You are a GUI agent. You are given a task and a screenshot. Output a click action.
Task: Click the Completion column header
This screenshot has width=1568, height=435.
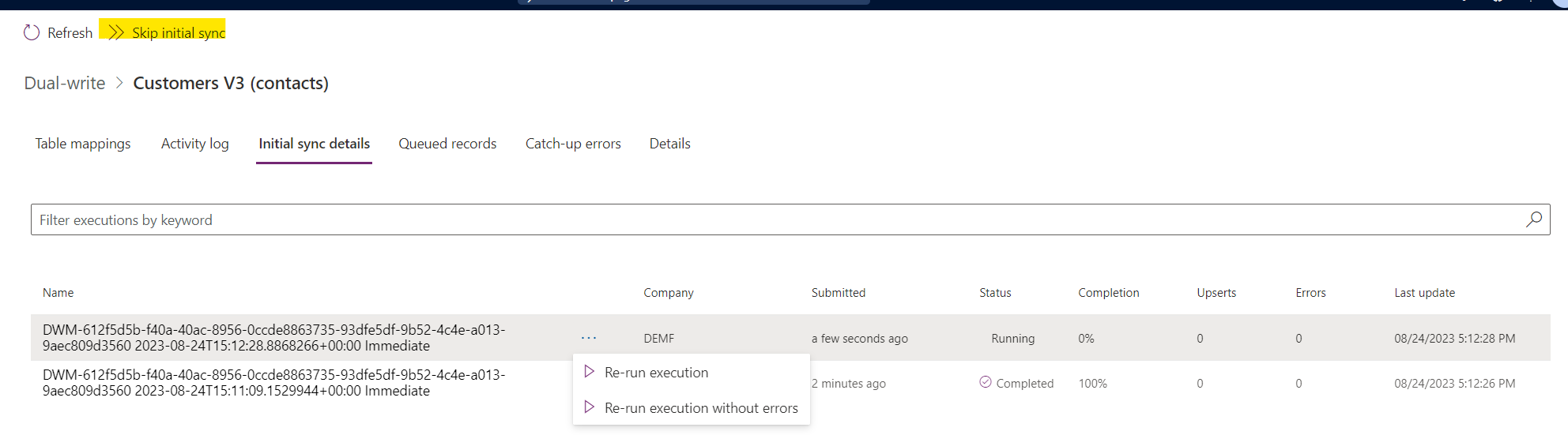(1109, 293)
